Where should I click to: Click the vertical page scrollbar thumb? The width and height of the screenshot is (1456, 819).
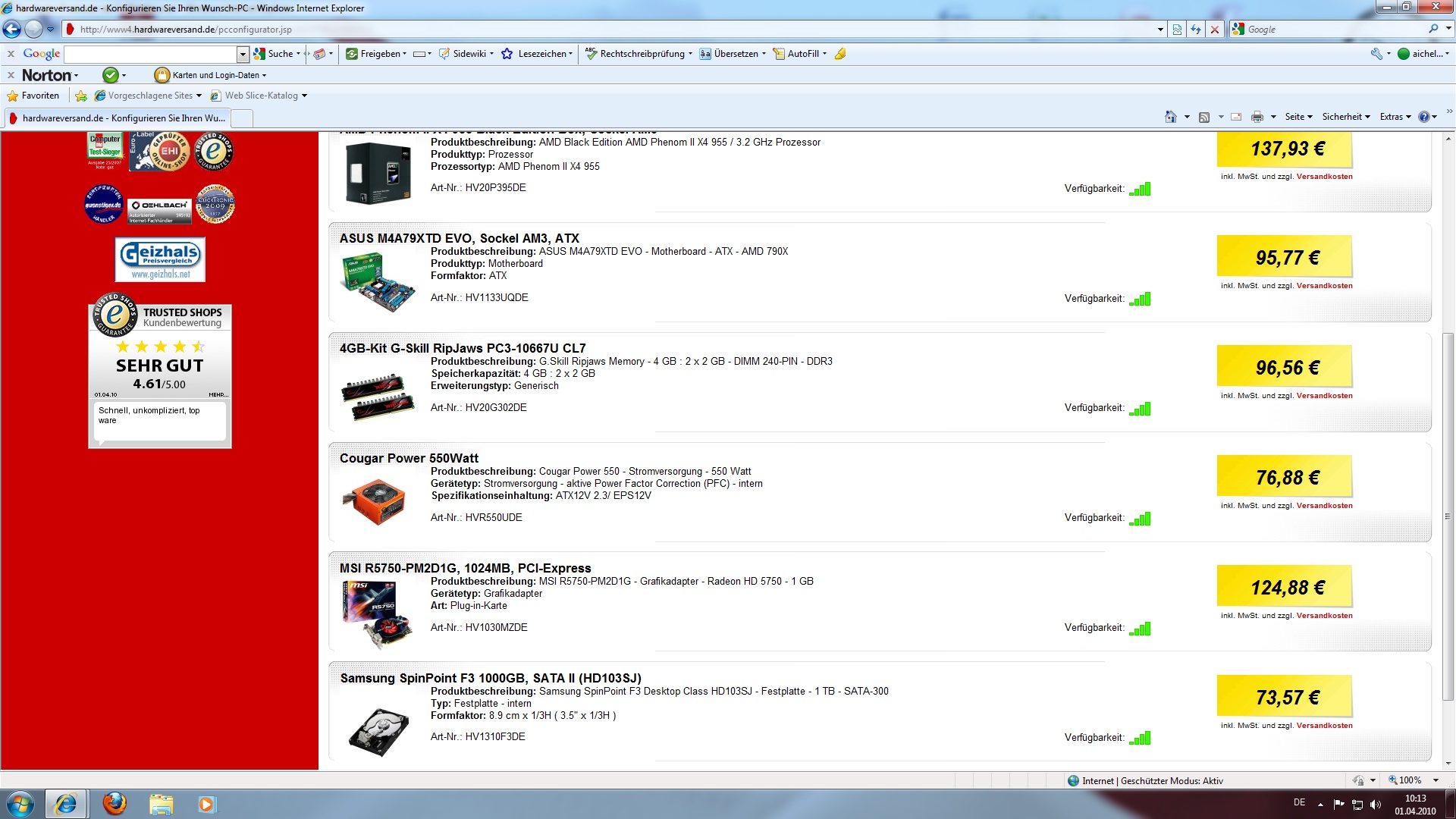[x=1448, y=516]
